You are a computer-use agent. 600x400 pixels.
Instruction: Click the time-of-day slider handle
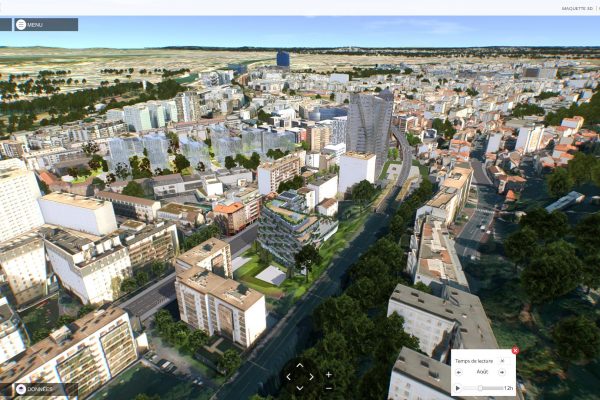(x=480, y=388)
